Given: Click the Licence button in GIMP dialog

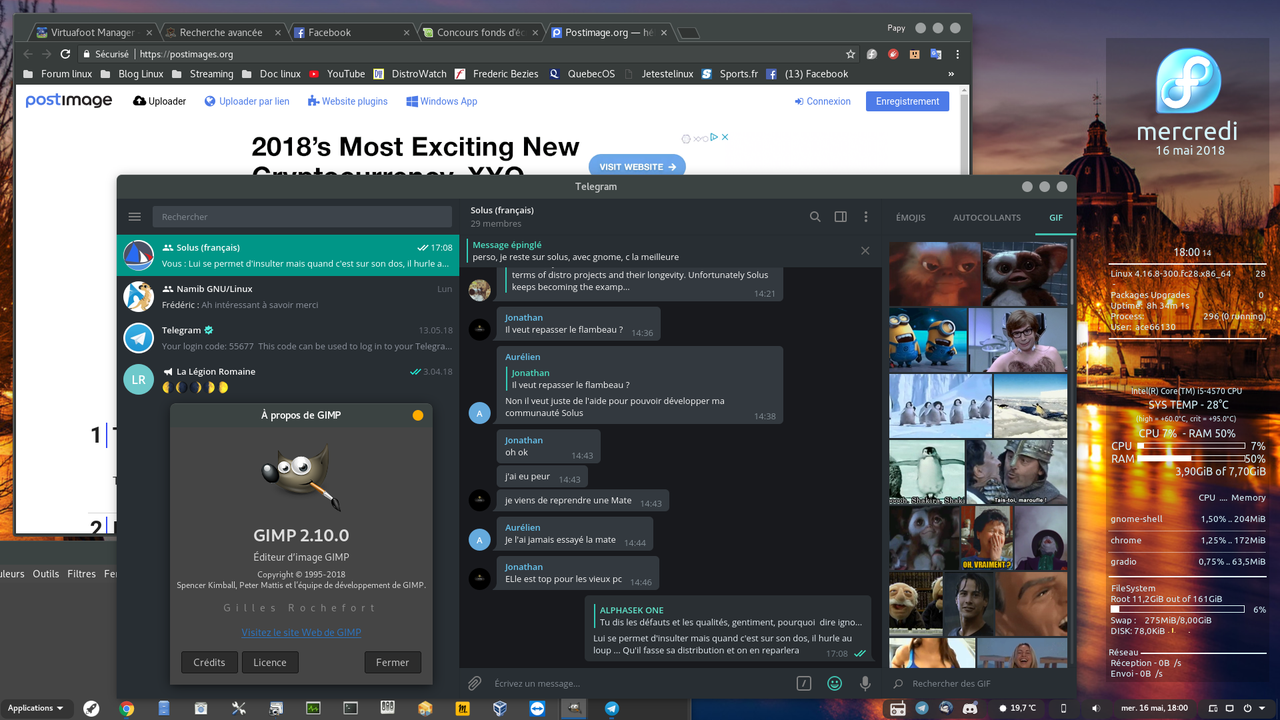Looking at the screenshot, I should pyautogui.click(x=270, y=662).
